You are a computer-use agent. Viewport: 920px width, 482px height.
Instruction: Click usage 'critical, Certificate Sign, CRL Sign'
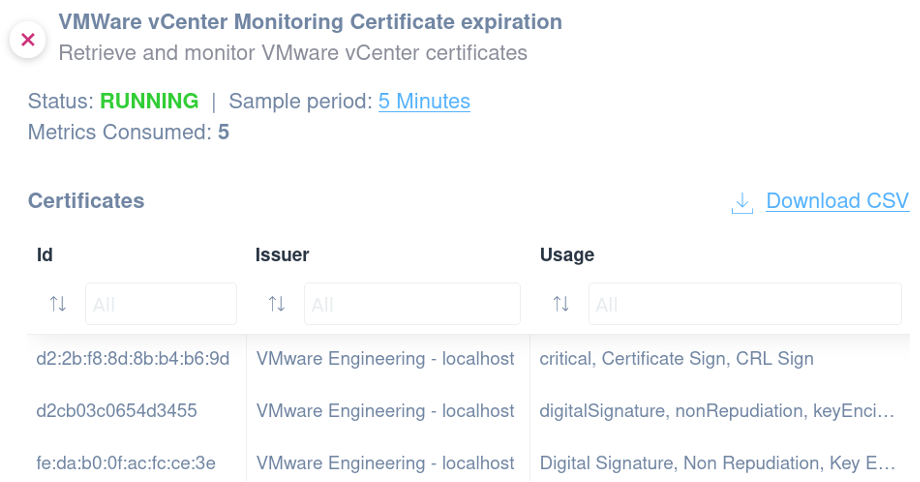[677, 359]
